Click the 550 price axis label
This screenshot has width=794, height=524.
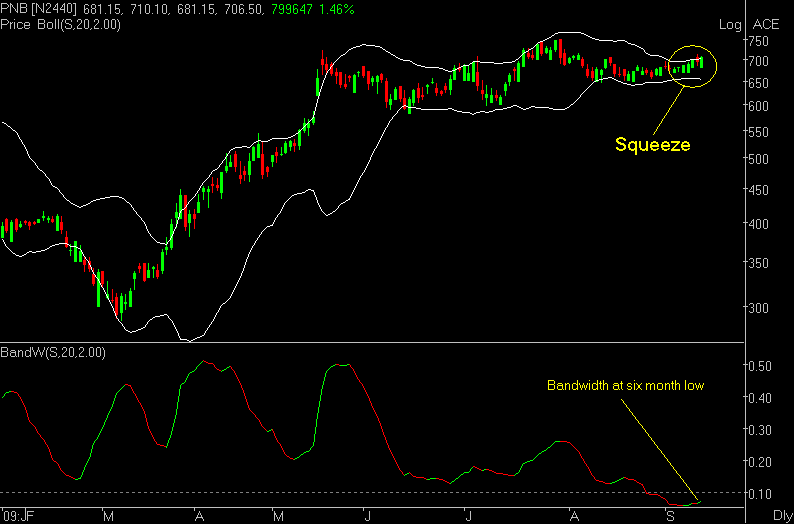coord(758,132)
